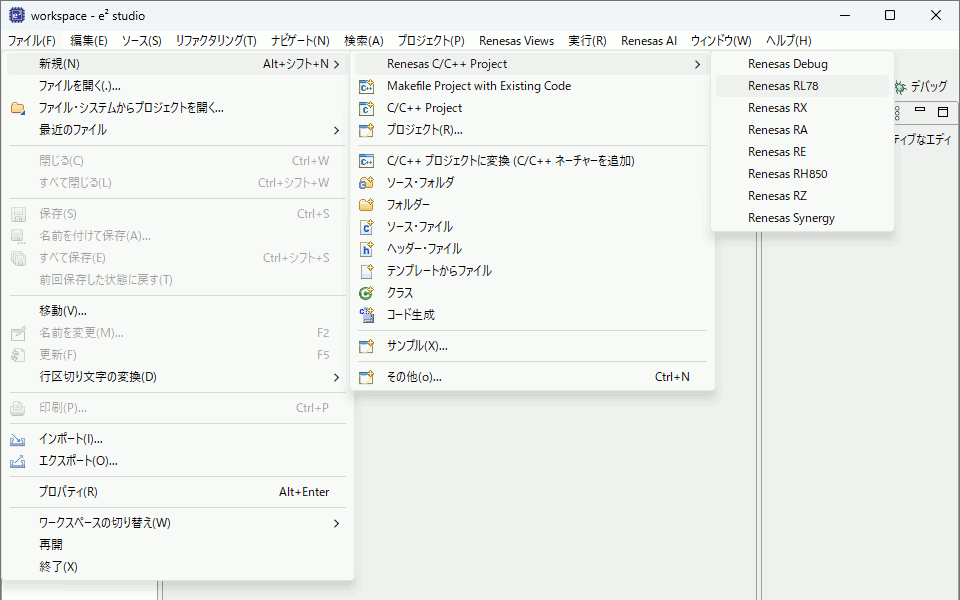This screenshot has height=600, width=960.
Task: Choose ファイルを開く(.)... menu entry
Action: (x=178, y=86)
